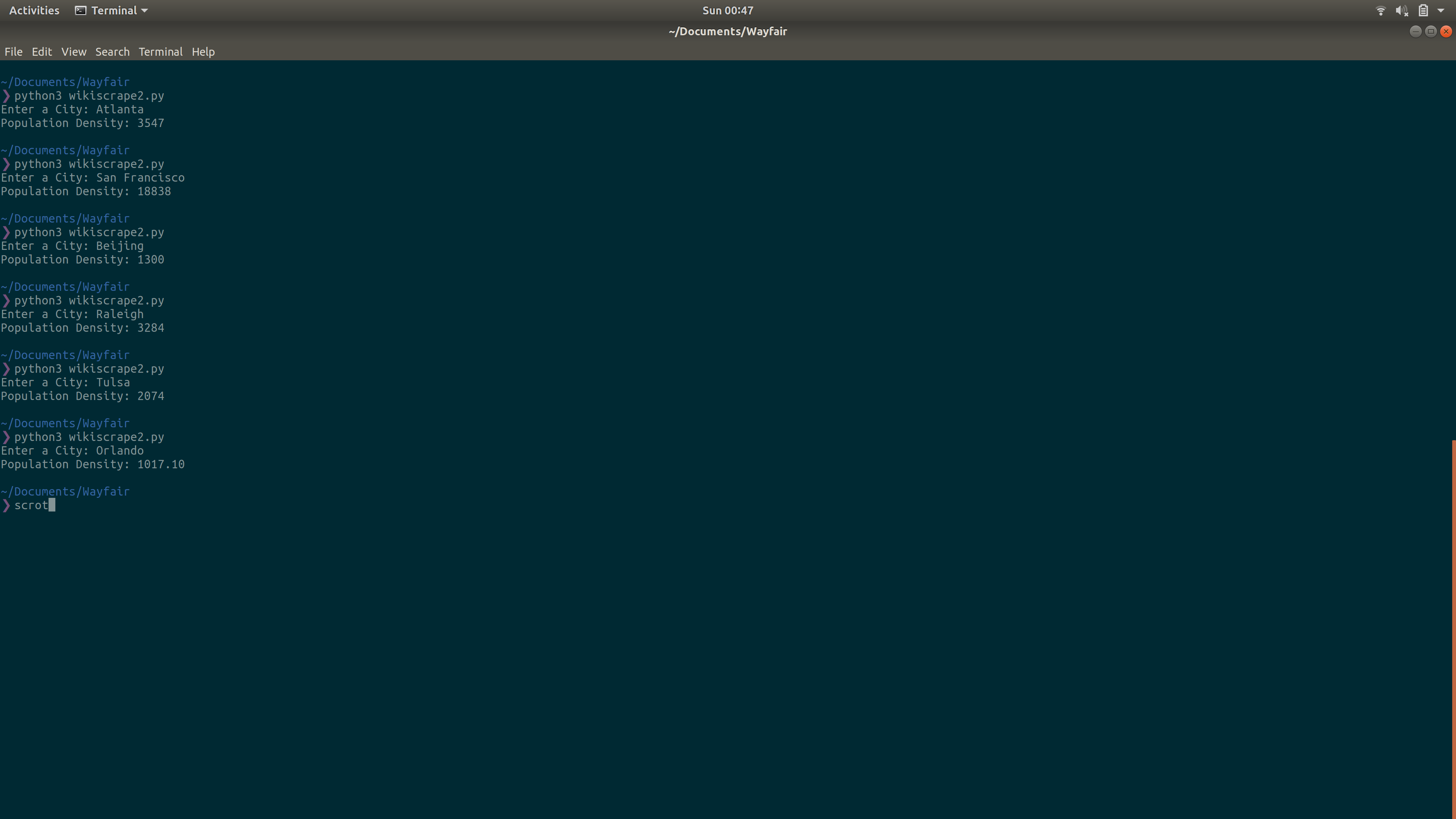Click the Activities button
The height and width of the screenshot is (819, 1456).
[x=34, y=10]
